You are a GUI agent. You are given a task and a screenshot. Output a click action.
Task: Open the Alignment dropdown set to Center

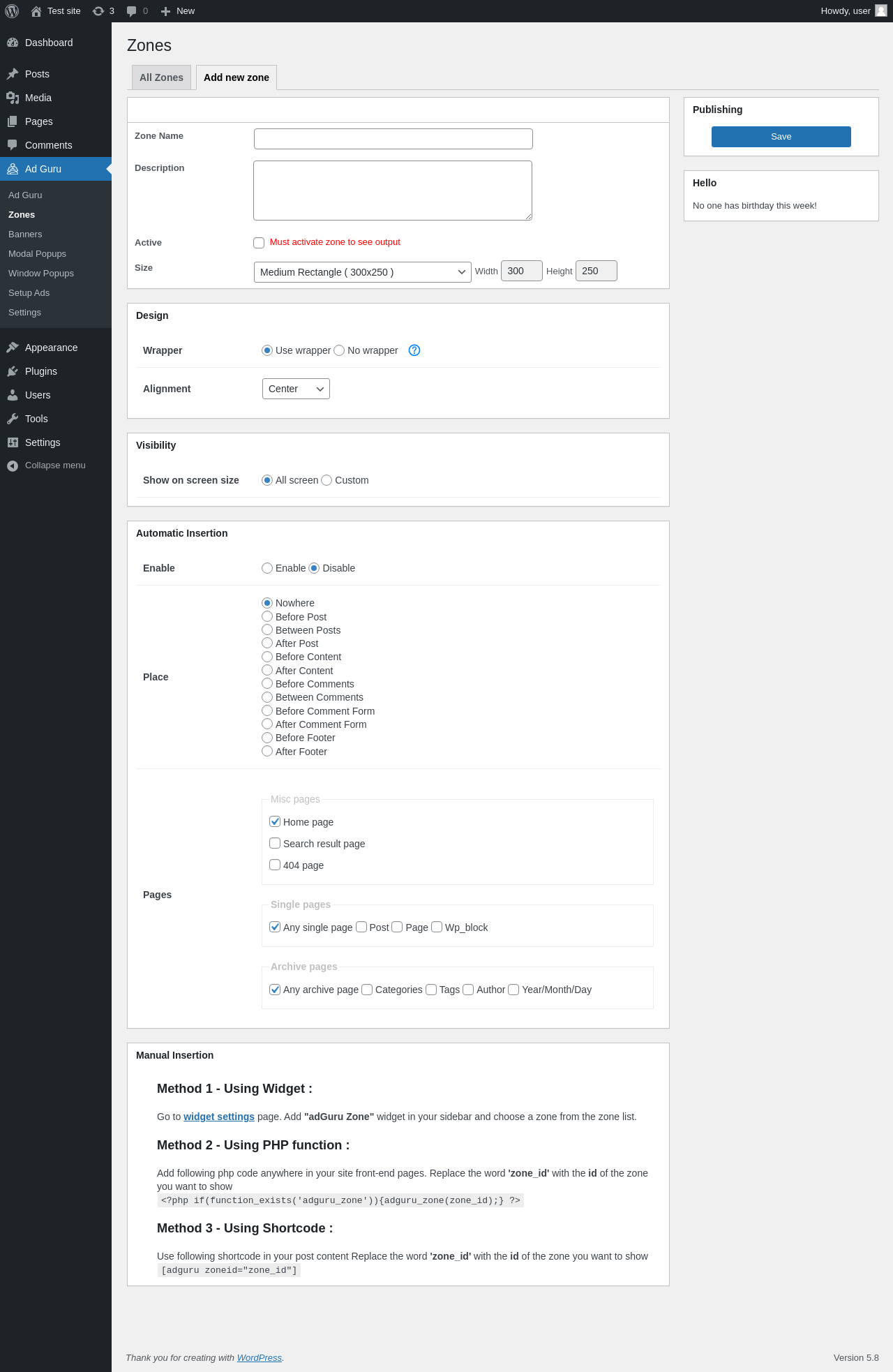point(296,389)
